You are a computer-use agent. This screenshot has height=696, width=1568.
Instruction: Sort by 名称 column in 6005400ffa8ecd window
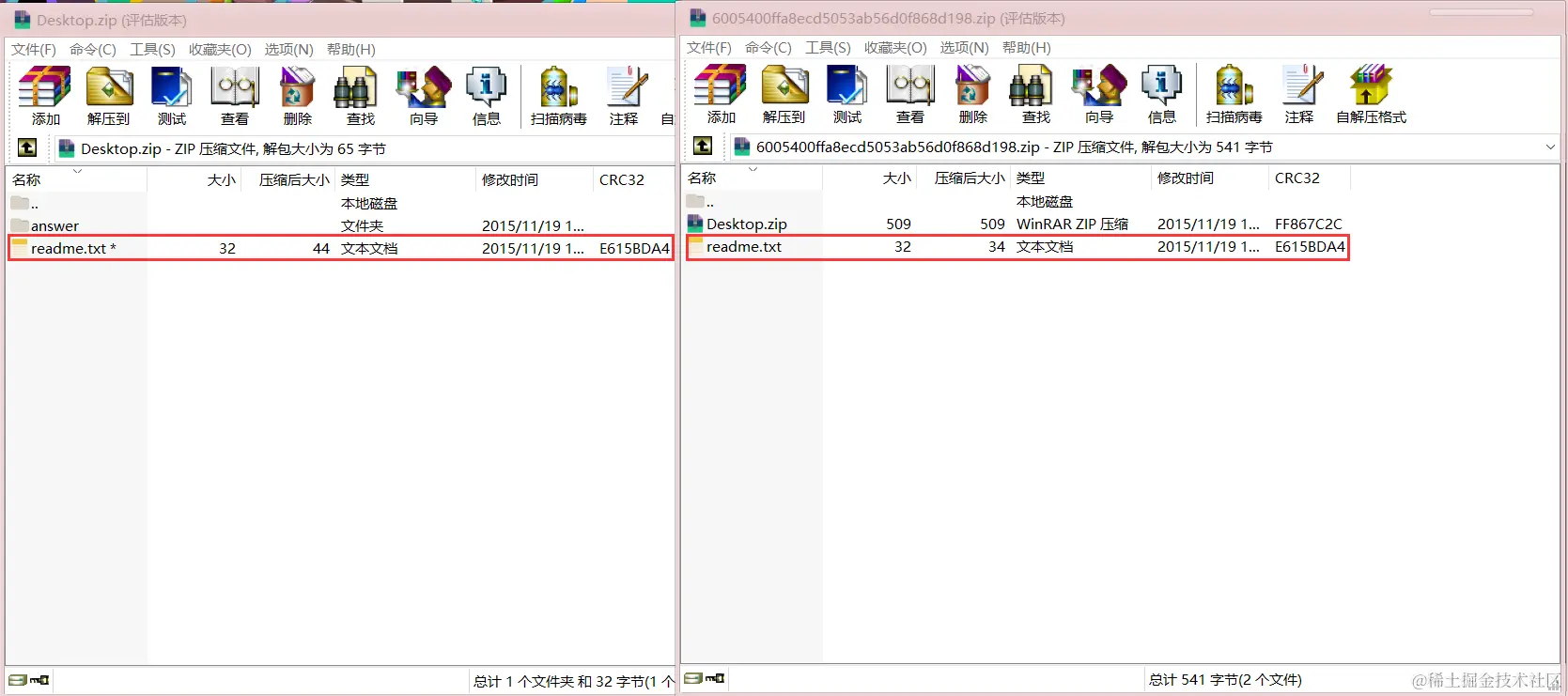tap(753, 178)
